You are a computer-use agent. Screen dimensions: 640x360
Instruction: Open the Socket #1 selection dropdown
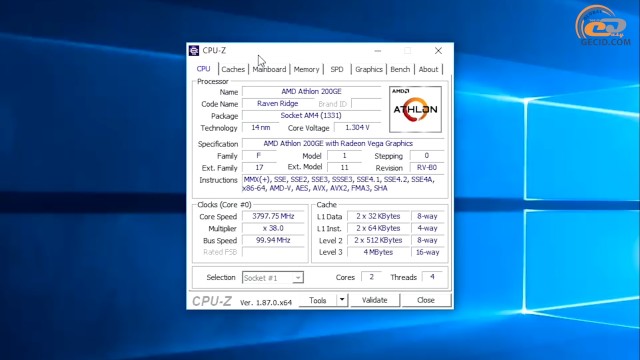point(273,278)
